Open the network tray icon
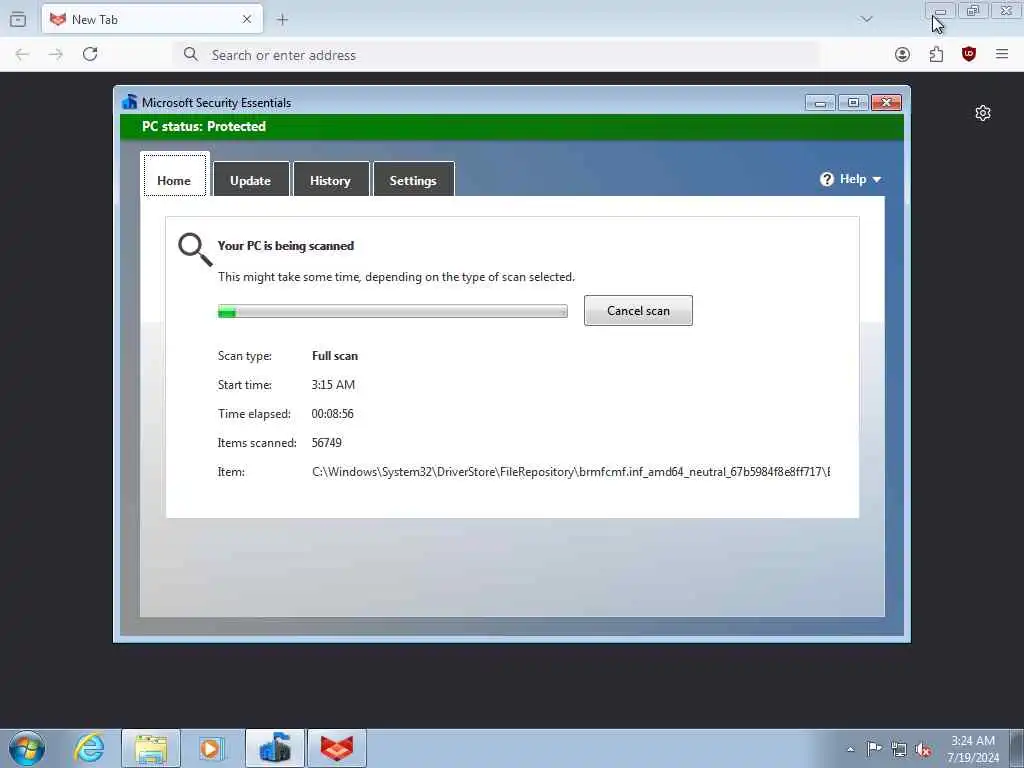The height and width of the screenshot is (768, 1024). pos(899,749)
